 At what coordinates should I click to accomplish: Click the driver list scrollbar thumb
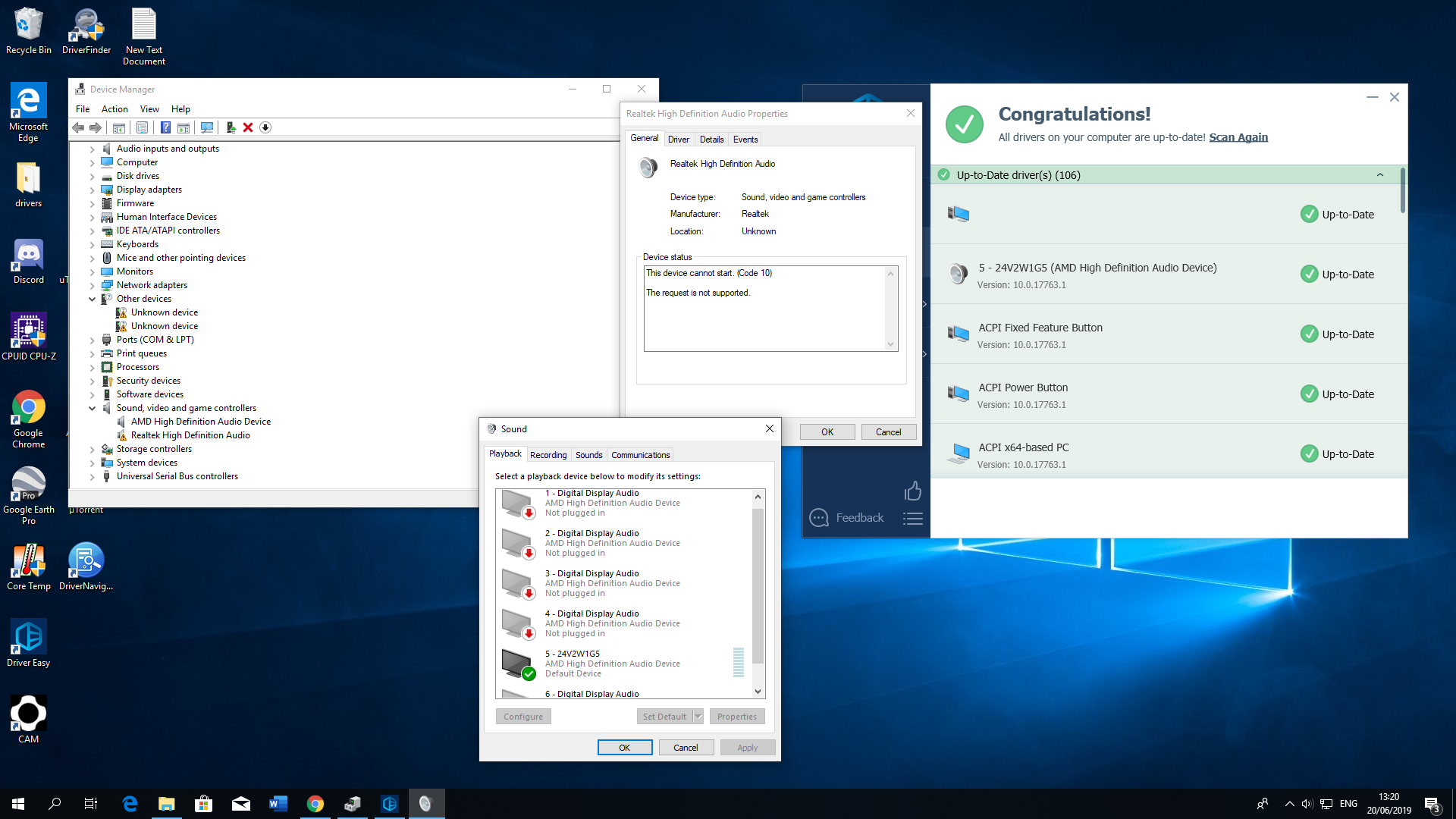(1403, 190)
